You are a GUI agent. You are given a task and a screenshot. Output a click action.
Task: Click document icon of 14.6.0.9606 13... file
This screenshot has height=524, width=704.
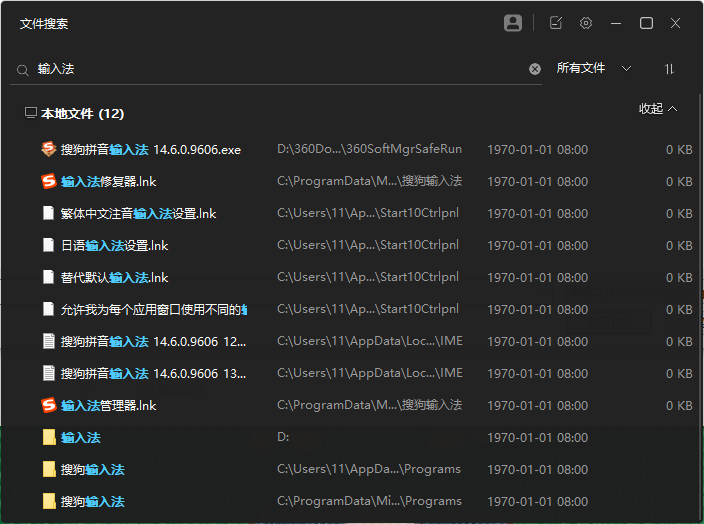point(48,373)
